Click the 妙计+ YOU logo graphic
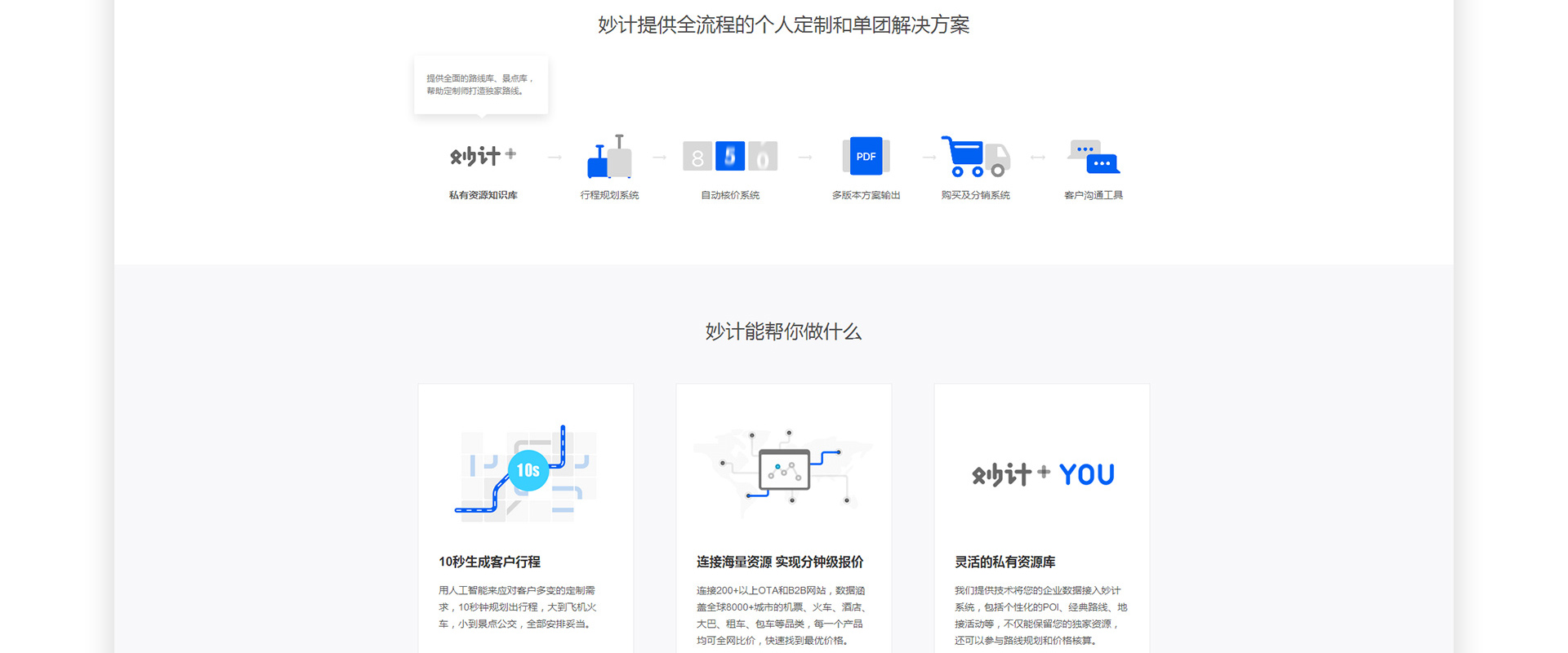Image resolution: width=1568 pixels, height=653 pixels. [x=1042, y=474]
